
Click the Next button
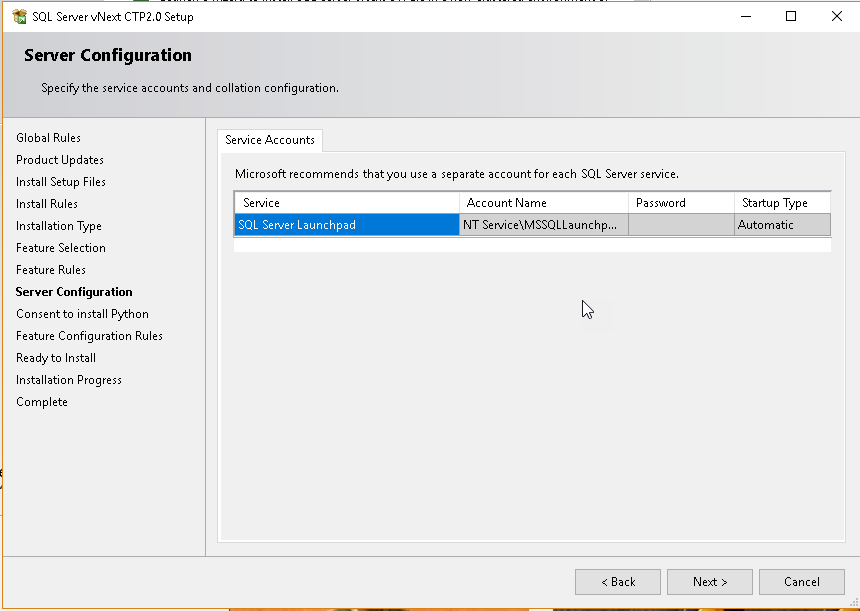[x=710, y=582]
